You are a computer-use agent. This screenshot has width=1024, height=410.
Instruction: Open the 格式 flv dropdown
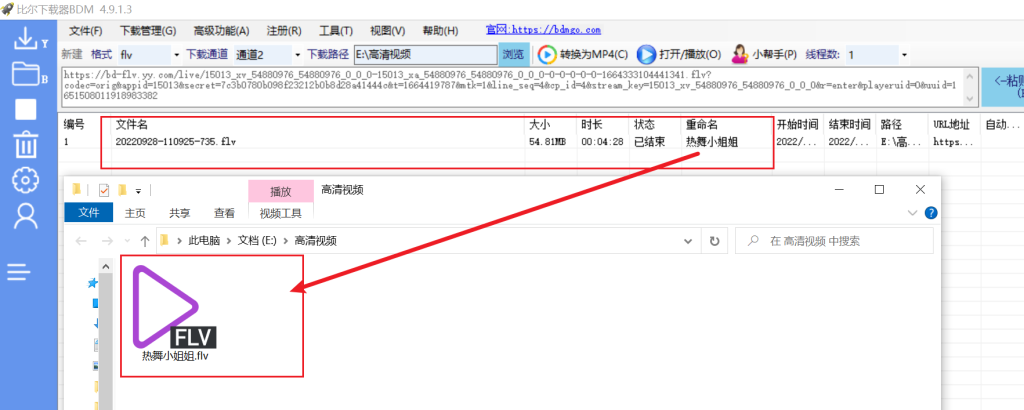[x=176, y=55]
